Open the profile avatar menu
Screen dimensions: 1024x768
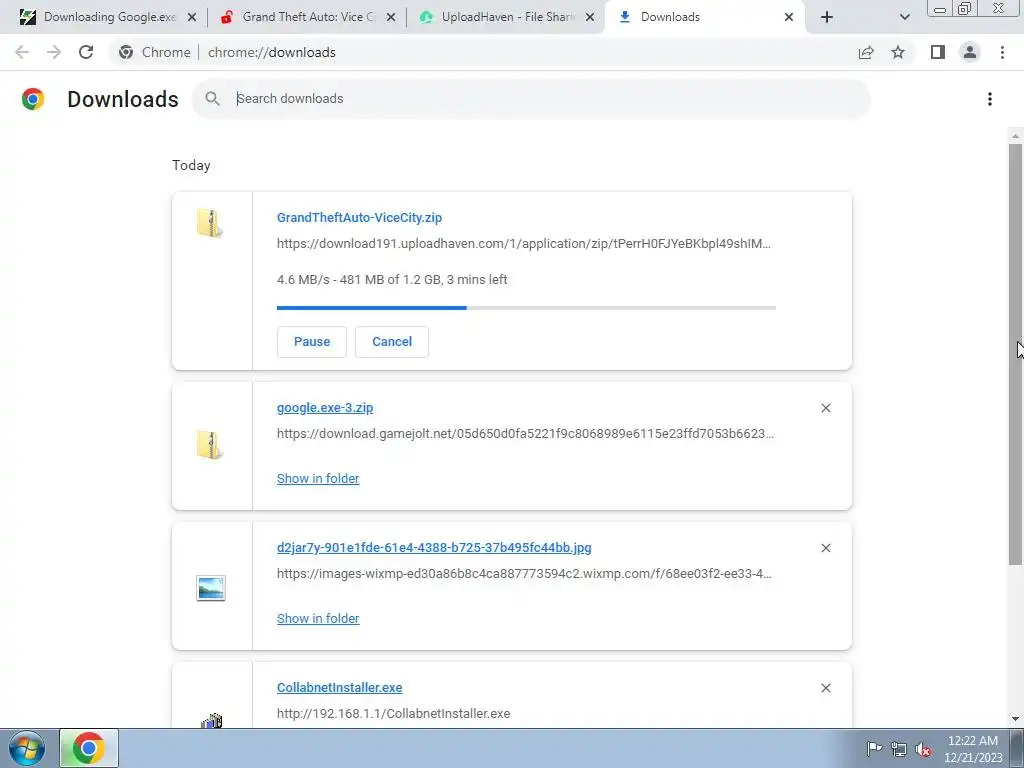970,52
